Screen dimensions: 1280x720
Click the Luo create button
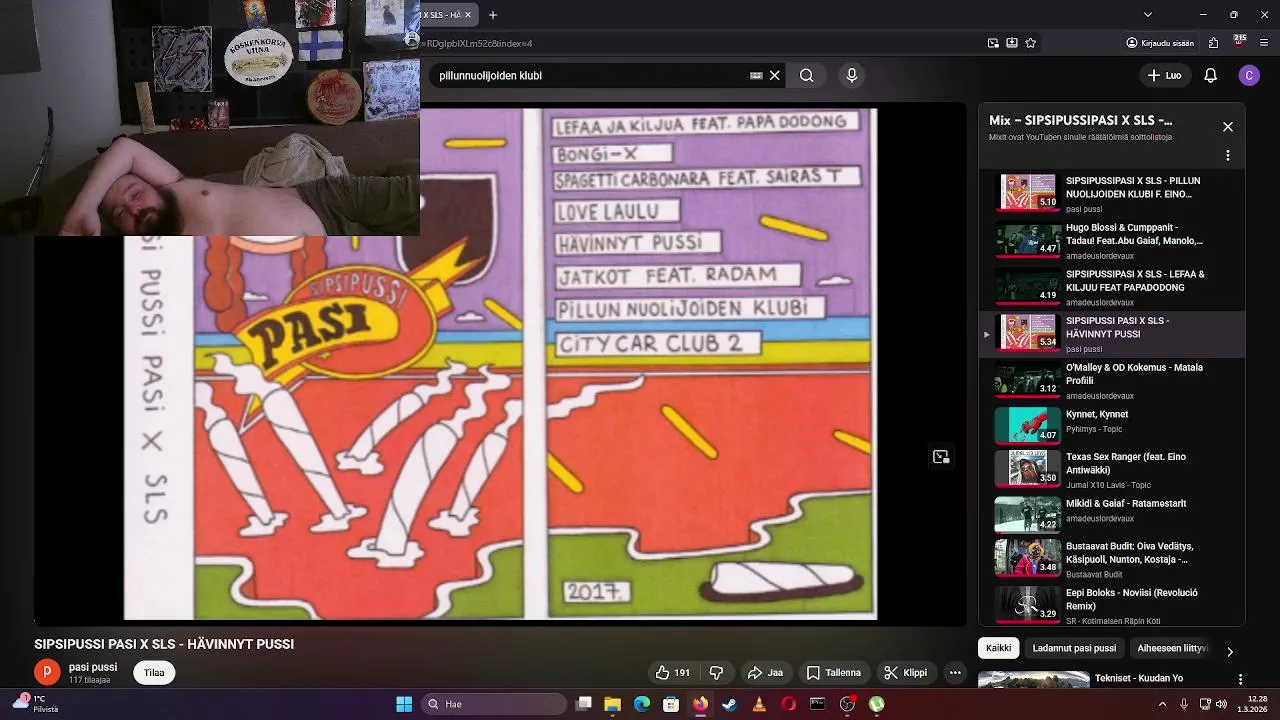[1164, 75]
